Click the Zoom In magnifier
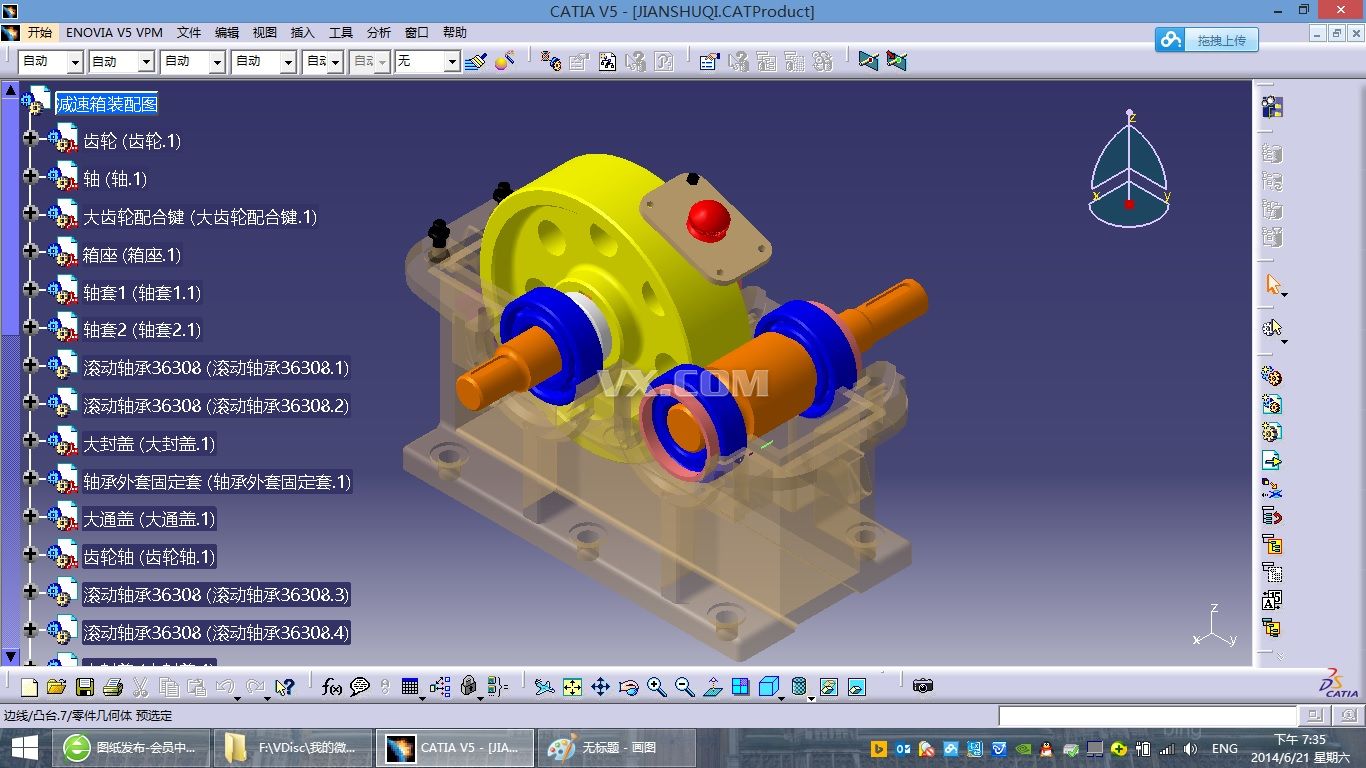This screenshot has height=768, width=1366. point(656,687)
